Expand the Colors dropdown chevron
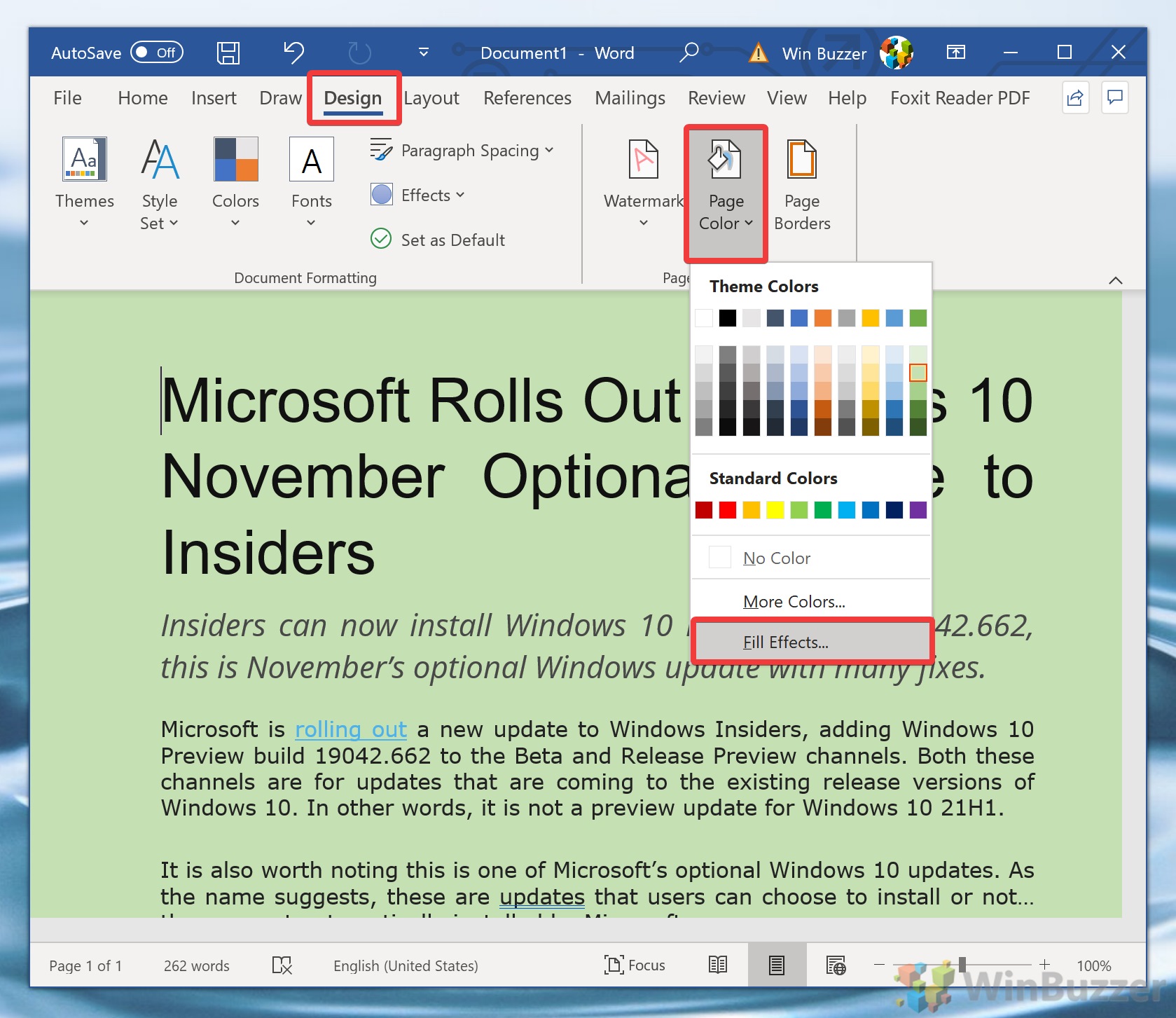The image size is (1176, 1018). 235,223
